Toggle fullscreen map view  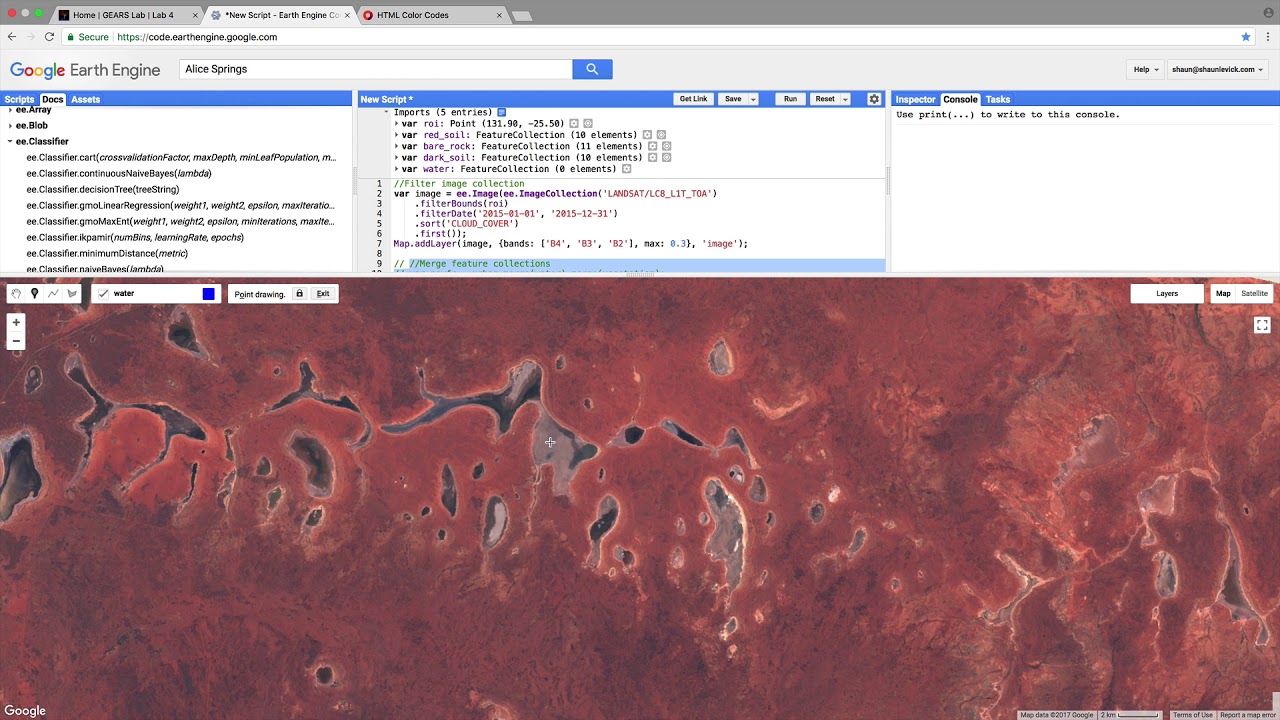1262,325
